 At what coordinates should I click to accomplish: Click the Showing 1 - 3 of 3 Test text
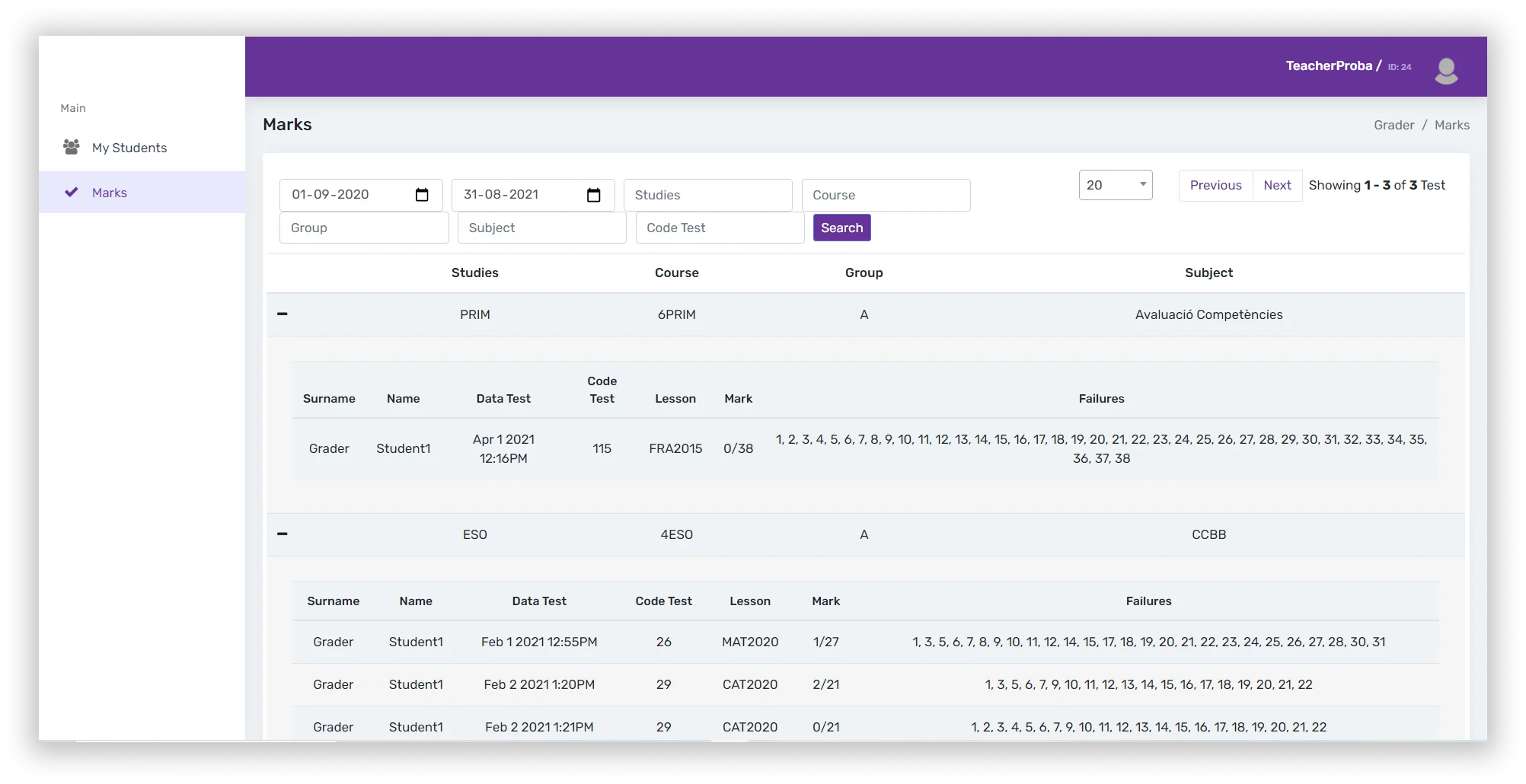[x=1377, y=185]
